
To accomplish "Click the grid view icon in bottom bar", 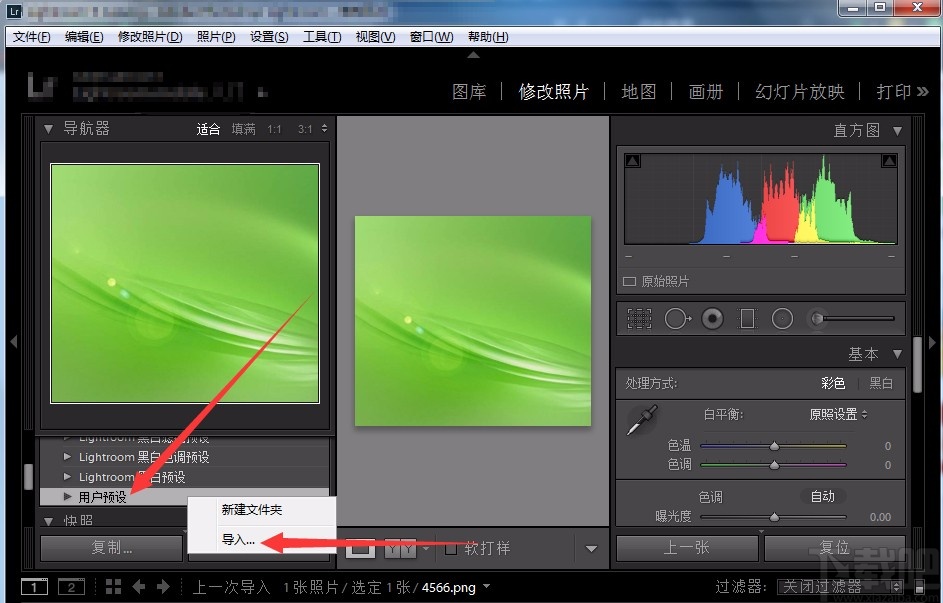I will coord(114,587).
